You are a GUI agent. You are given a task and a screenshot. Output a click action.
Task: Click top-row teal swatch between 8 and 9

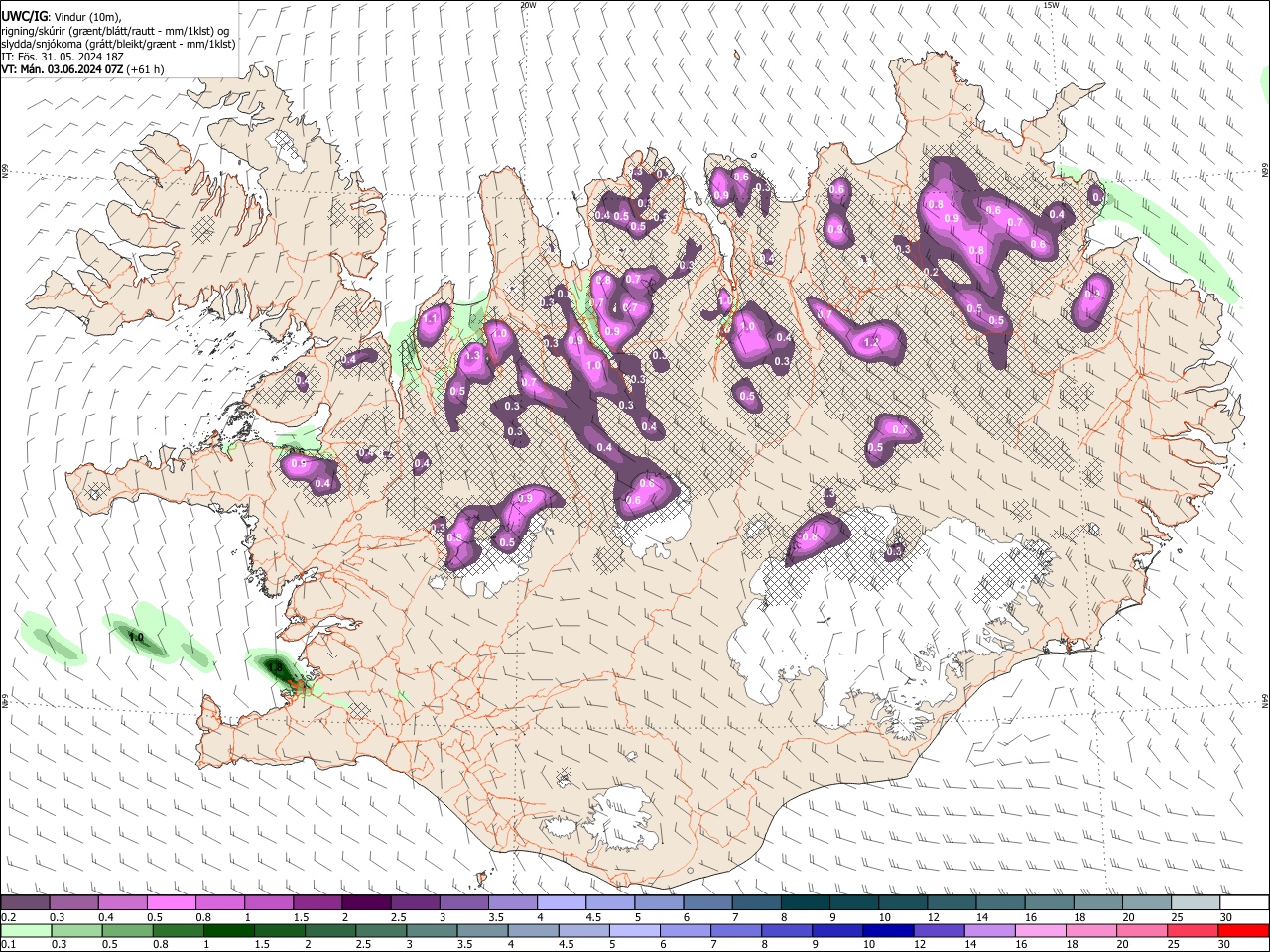pyautogui.click(x=805, y=902)
